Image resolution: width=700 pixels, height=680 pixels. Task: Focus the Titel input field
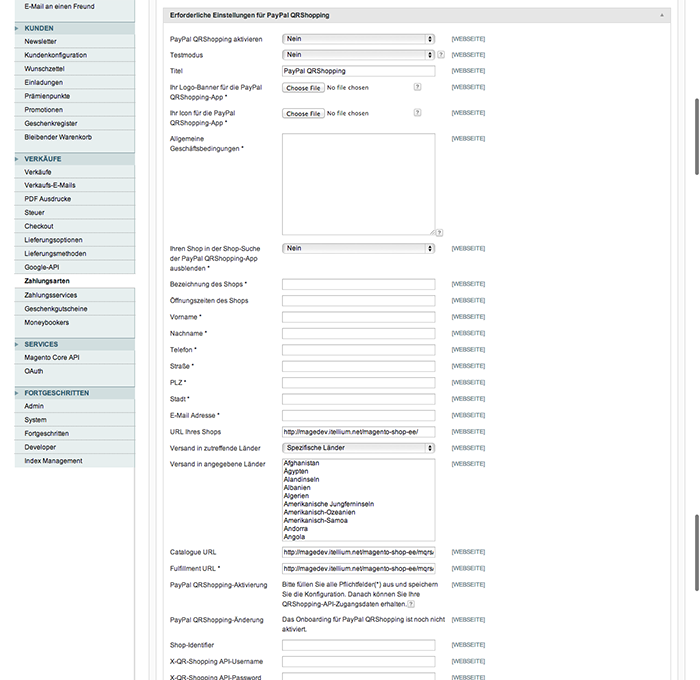358,71
